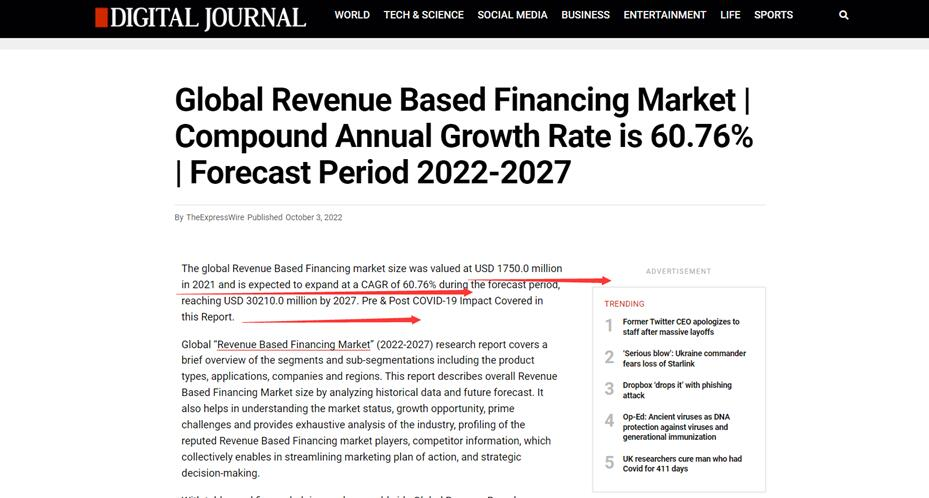
Task: Click trending item number 1
Action: coord(609,326)
